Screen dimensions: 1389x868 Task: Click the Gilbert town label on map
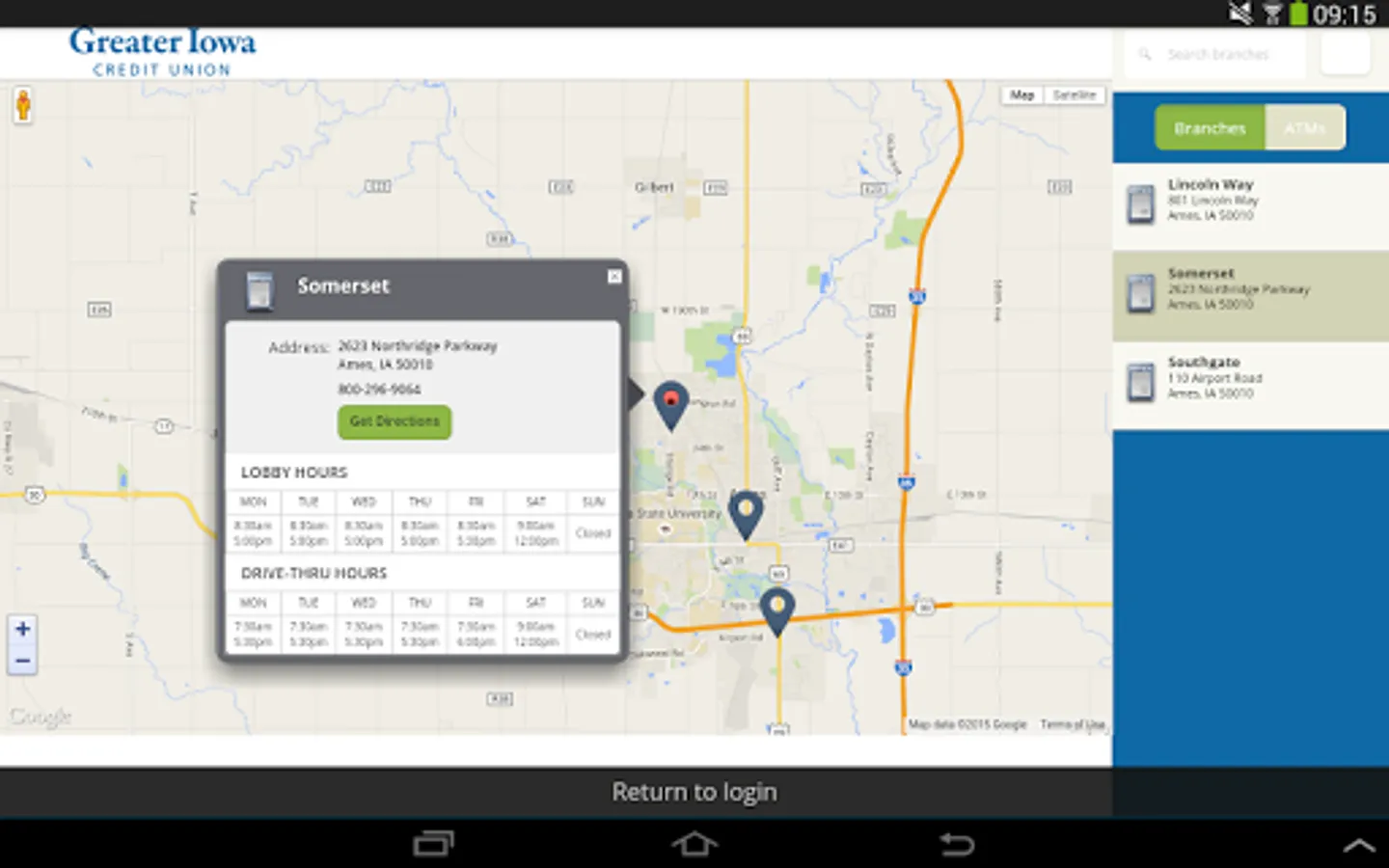(x=654, y=187)
